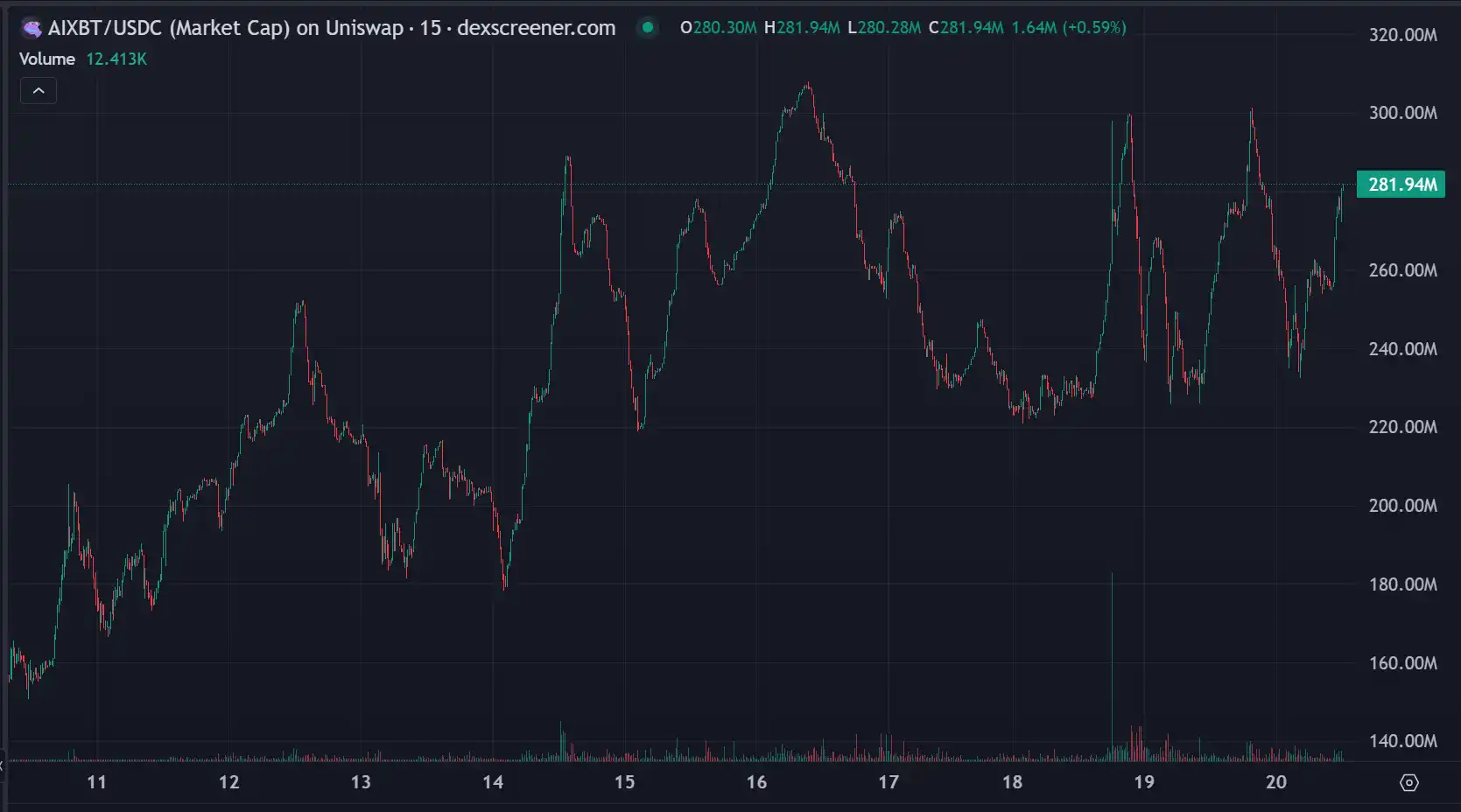Click date 11 on the time axis
1461x812 pixels.
point(97,782)
